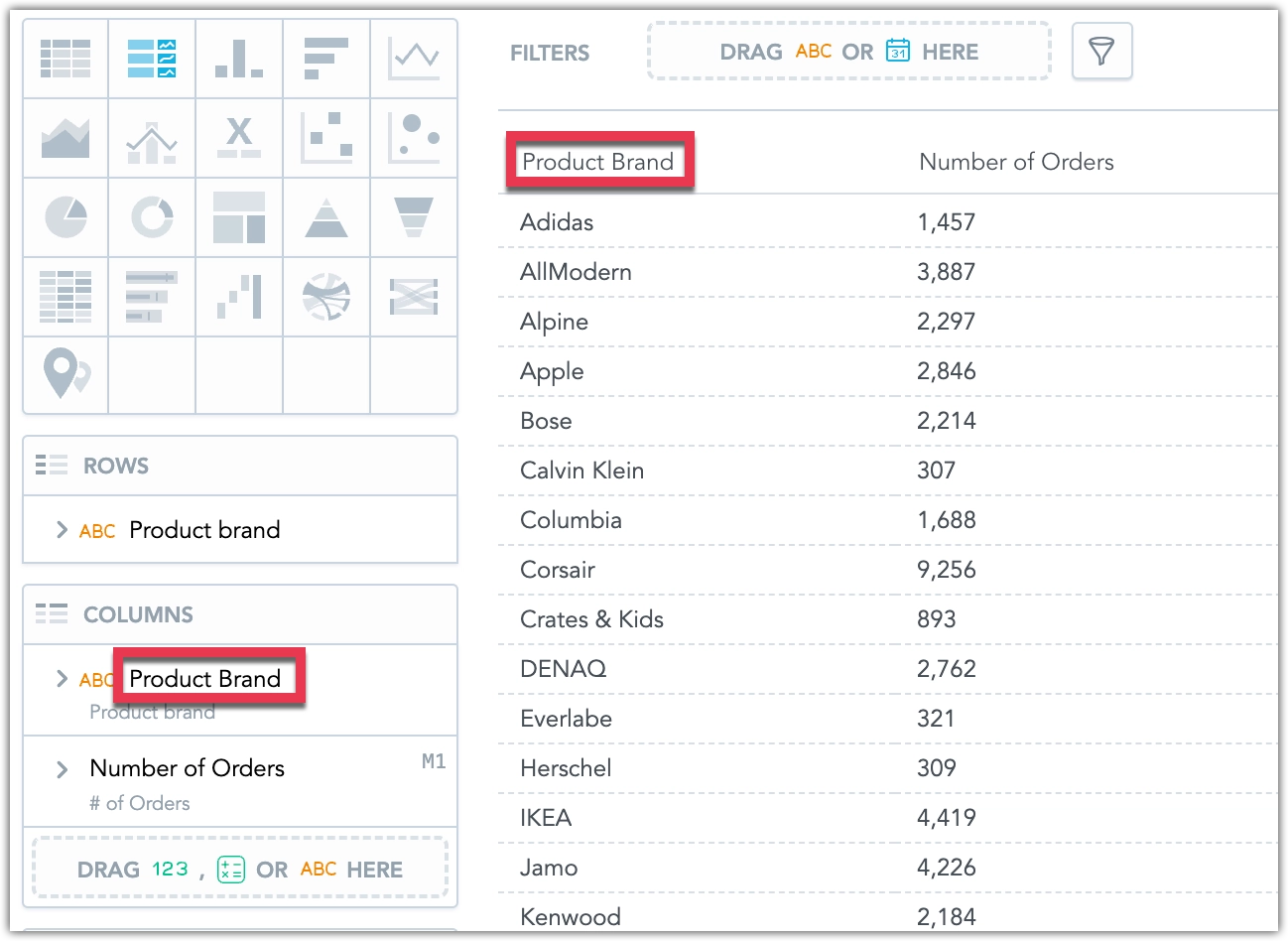Click the Product Brand column header
Viewport: 1288px width, 941px height.
coord(599,161)
